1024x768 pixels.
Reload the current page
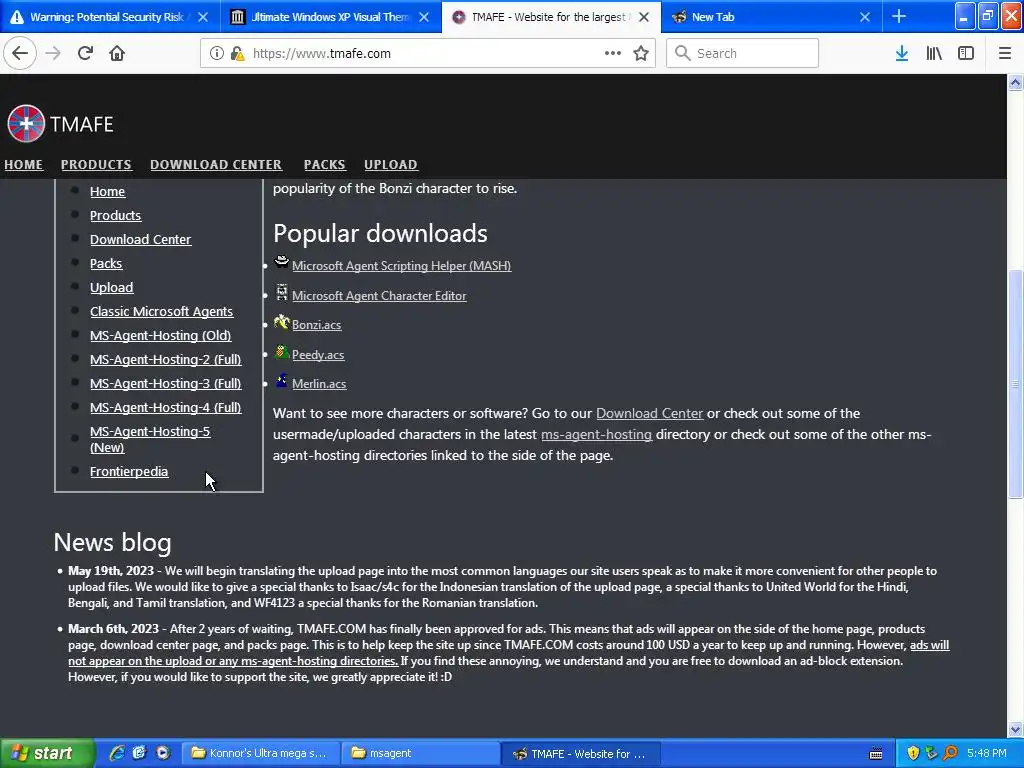[85, 53]
